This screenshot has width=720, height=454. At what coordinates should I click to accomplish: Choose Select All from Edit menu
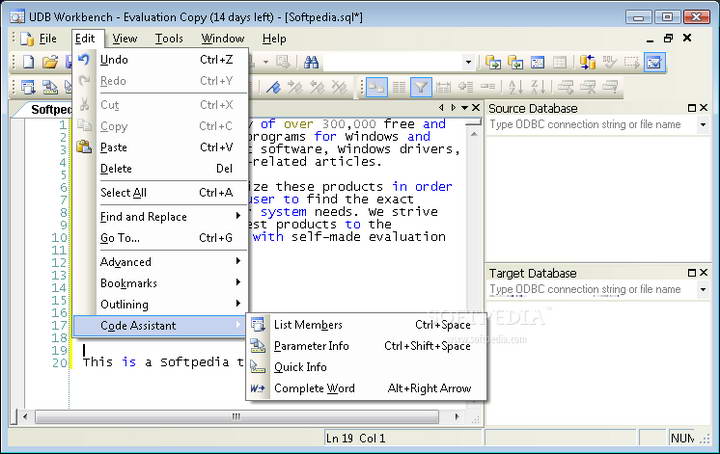point(123,193)
